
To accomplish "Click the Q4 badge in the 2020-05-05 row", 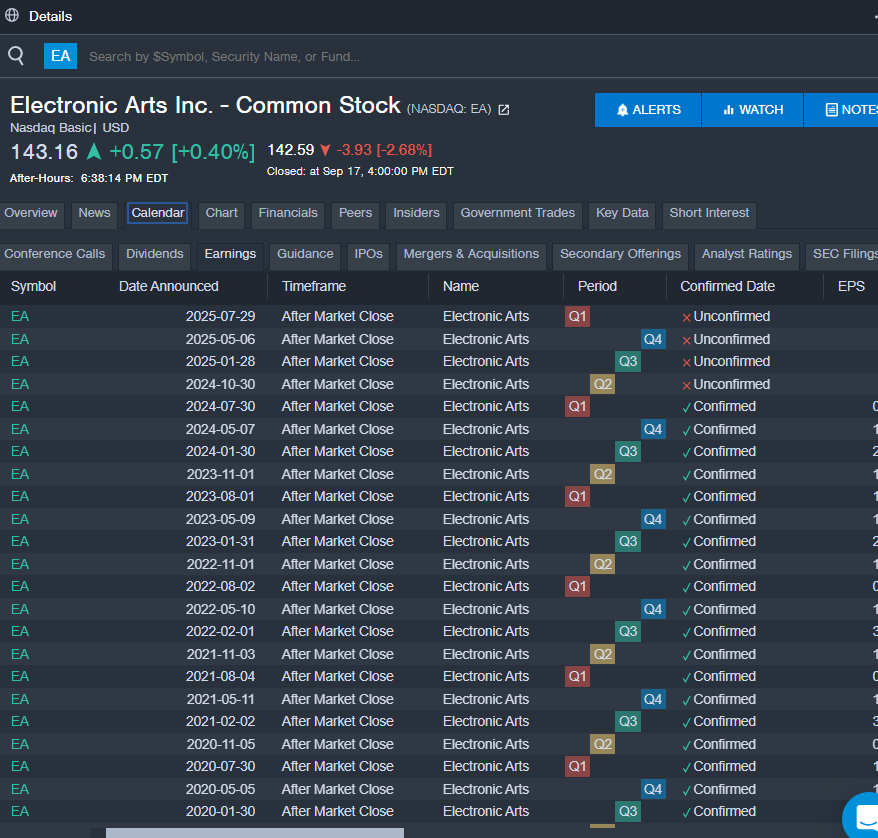I will [653, 789].
